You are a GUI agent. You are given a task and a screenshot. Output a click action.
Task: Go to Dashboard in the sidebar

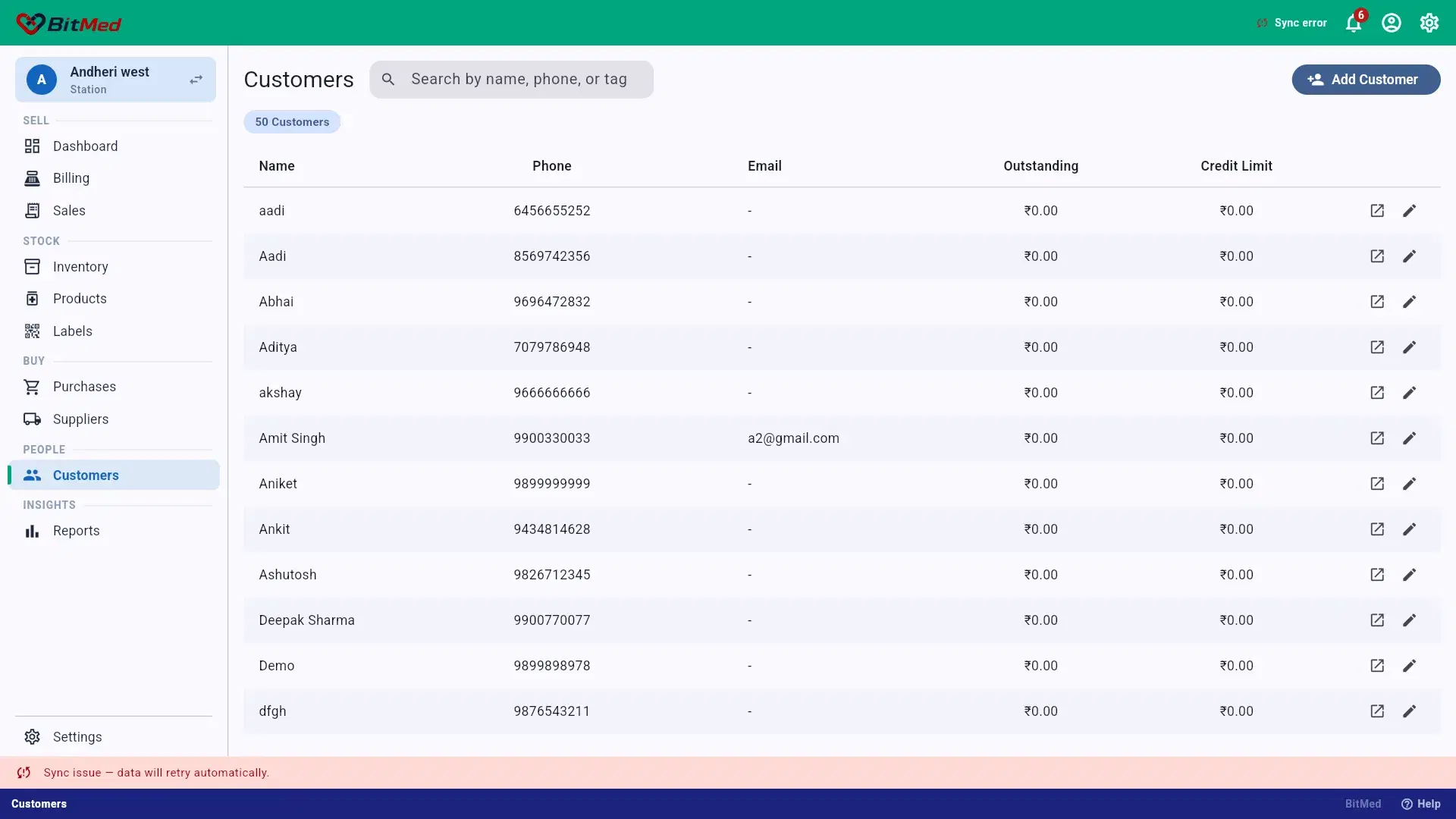pos(114,146)
